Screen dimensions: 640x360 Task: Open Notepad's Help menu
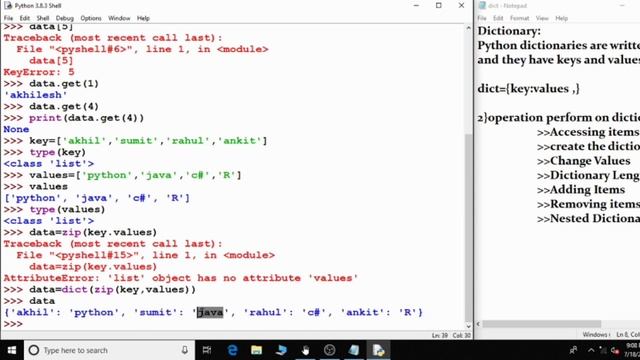(x=562, y=18)
